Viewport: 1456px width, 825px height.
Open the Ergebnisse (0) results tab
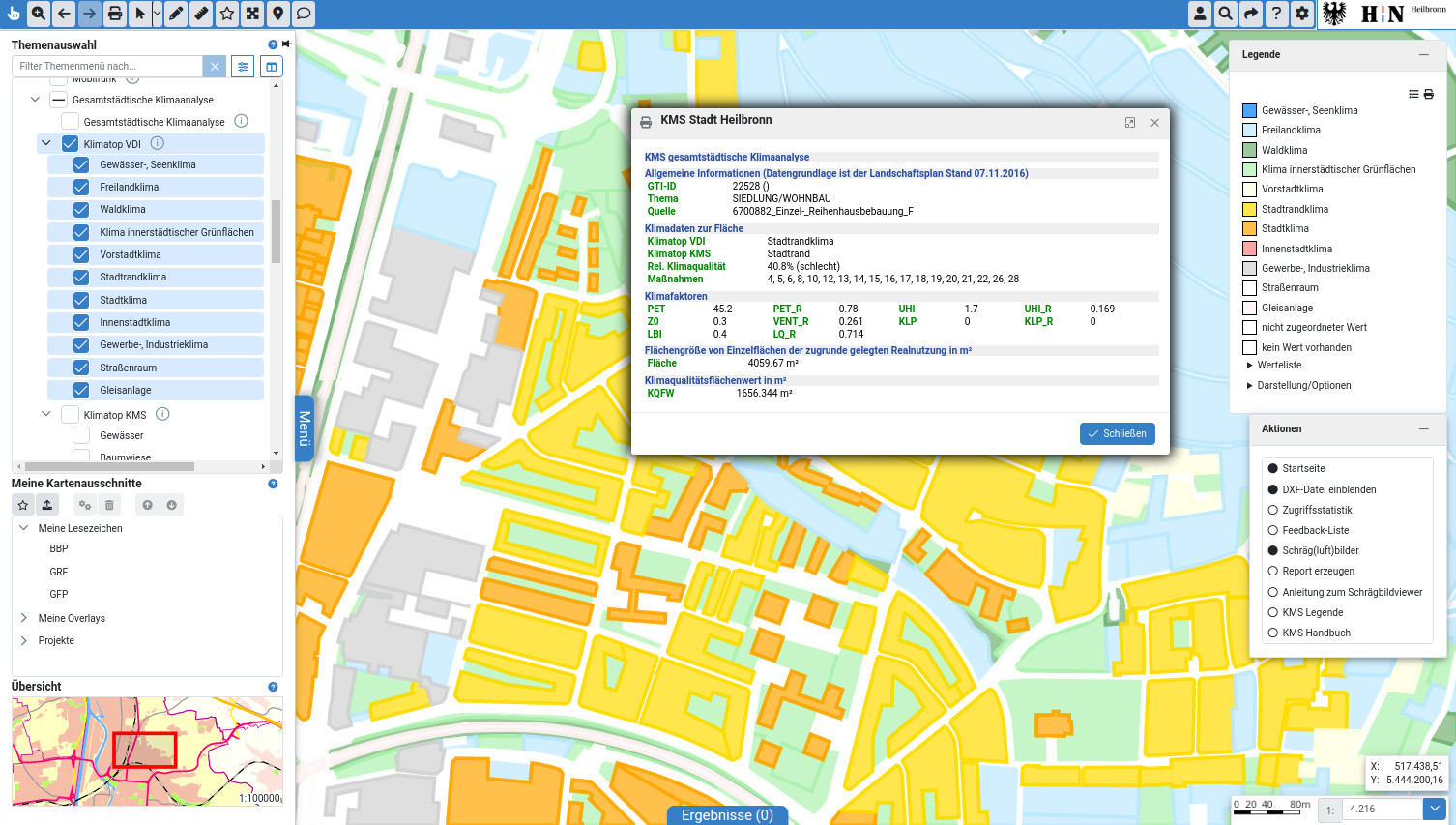pos(727,815)
